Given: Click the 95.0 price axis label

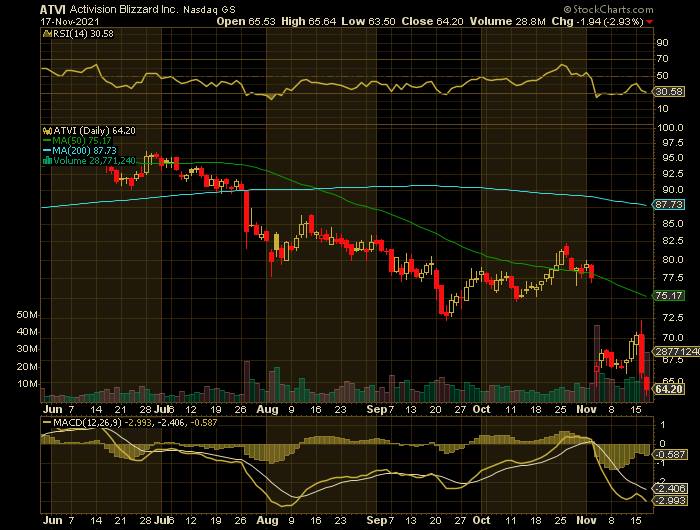Looking at the screenshot, I should tap(672, 158).
